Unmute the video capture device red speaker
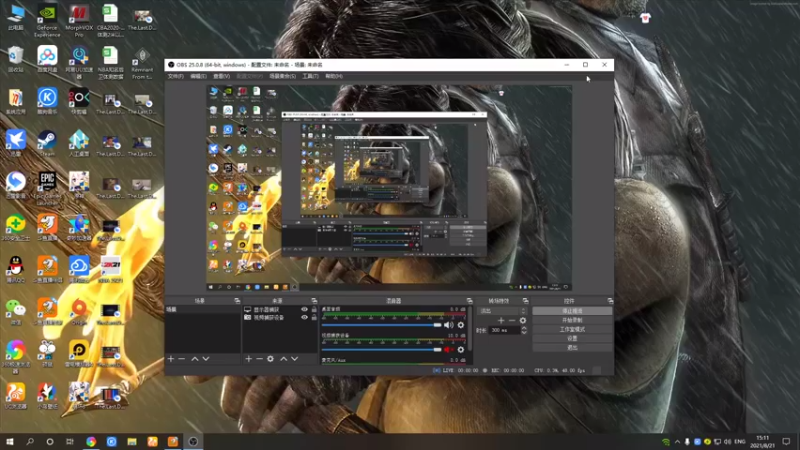The height and width of the screenshot is (450, 800). point(448,349)
